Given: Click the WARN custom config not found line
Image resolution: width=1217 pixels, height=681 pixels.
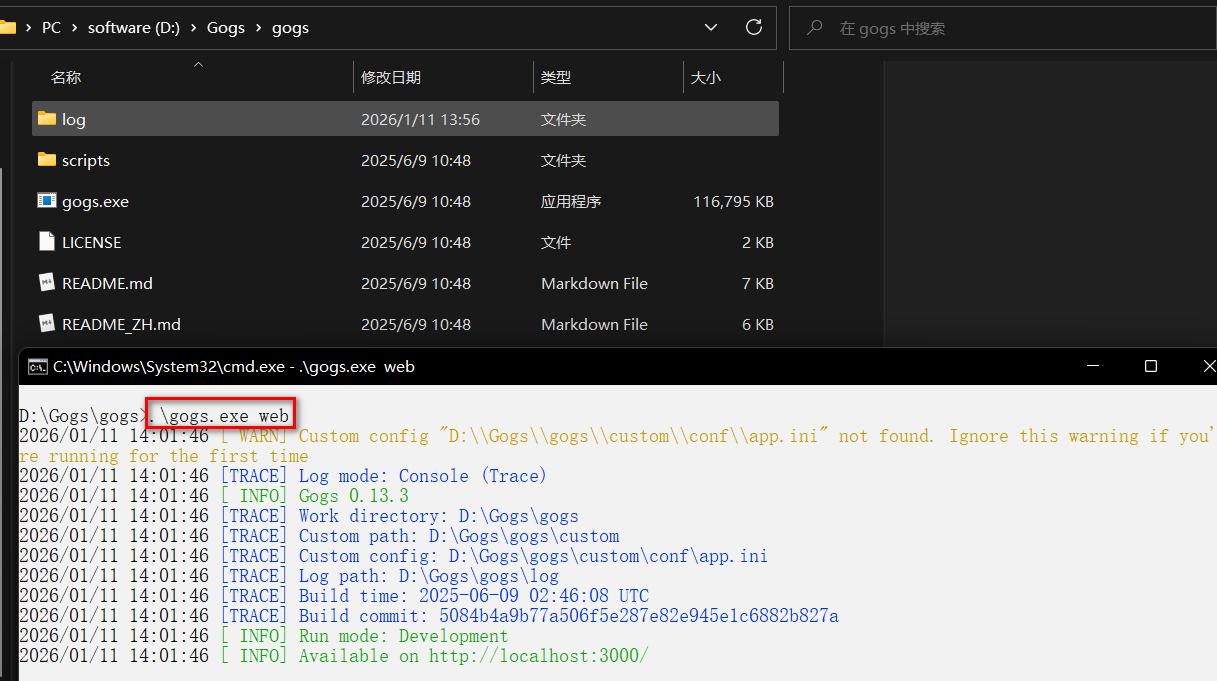Looking at the screenshot, I should point(618,446).
